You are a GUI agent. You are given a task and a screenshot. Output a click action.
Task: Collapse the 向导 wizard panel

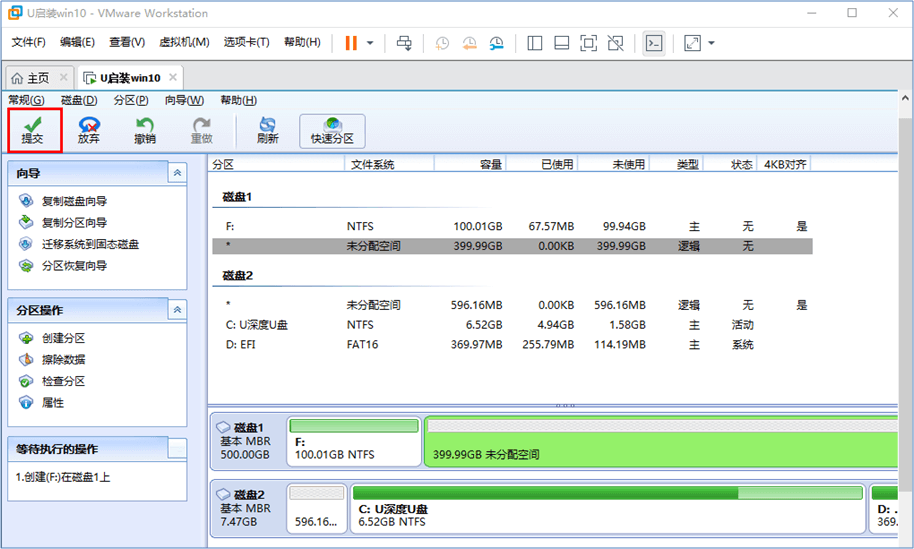177,173
